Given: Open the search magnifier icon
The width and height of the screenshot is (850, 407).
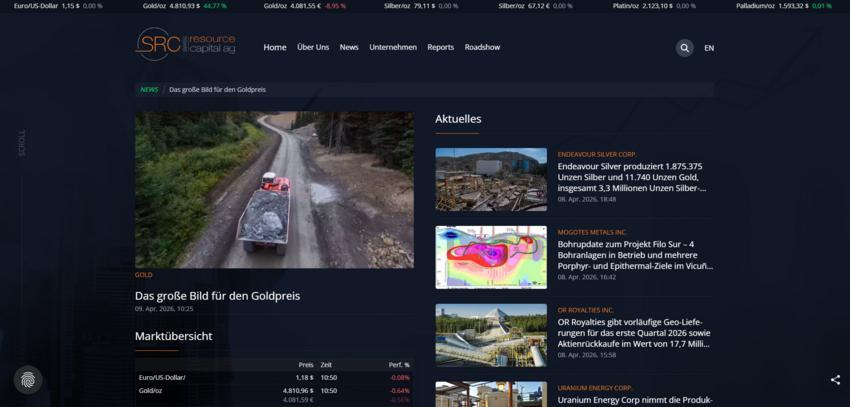Looking at the screenshot, I should click(684, 48).
